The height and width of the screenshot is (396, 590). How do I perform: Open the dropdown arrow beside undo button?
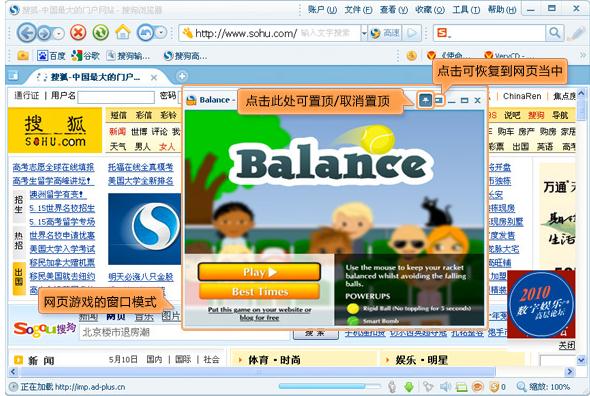click(x=161, y=33)
